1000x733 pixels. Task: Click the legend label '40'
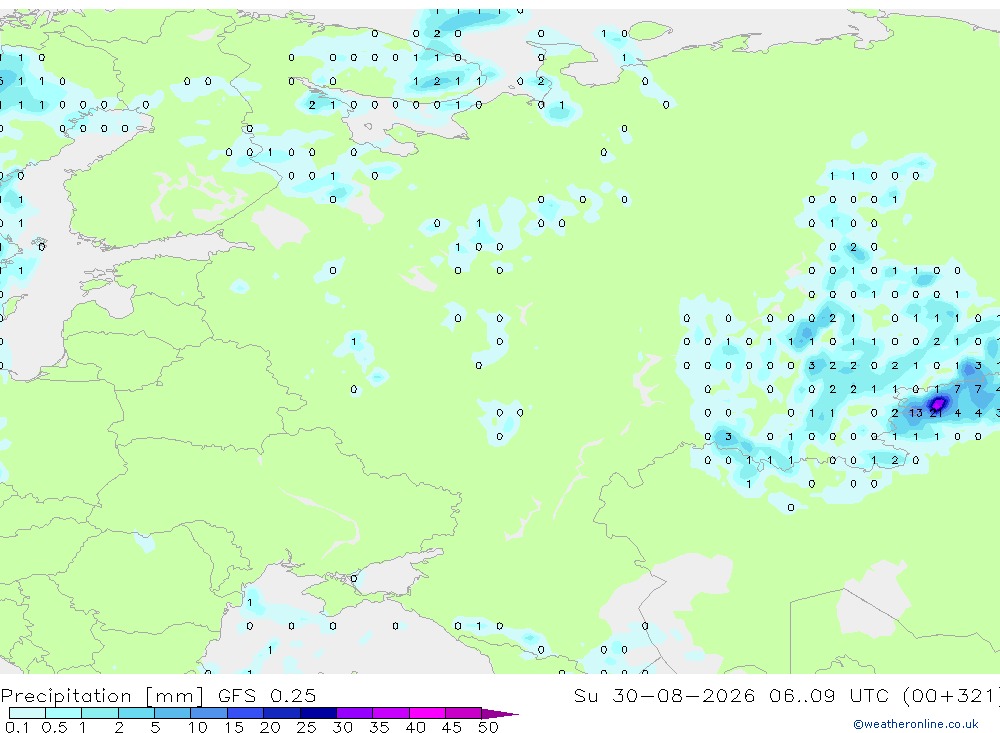(415, 727)
